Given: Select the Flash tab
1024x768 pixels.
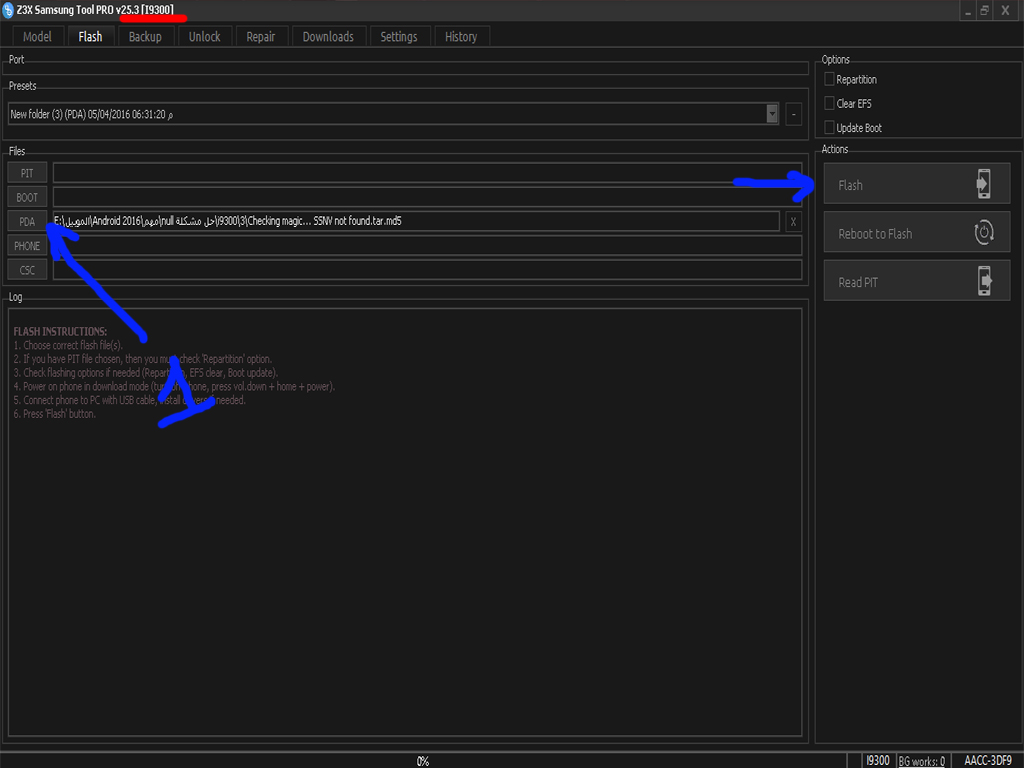Looking at the screenshot, I should (x=90, y=37).
